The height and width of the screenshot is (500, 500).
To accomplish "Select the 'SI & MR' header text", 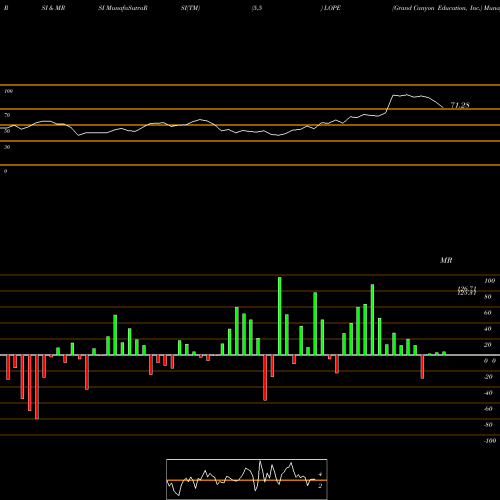I will point(53,8).
